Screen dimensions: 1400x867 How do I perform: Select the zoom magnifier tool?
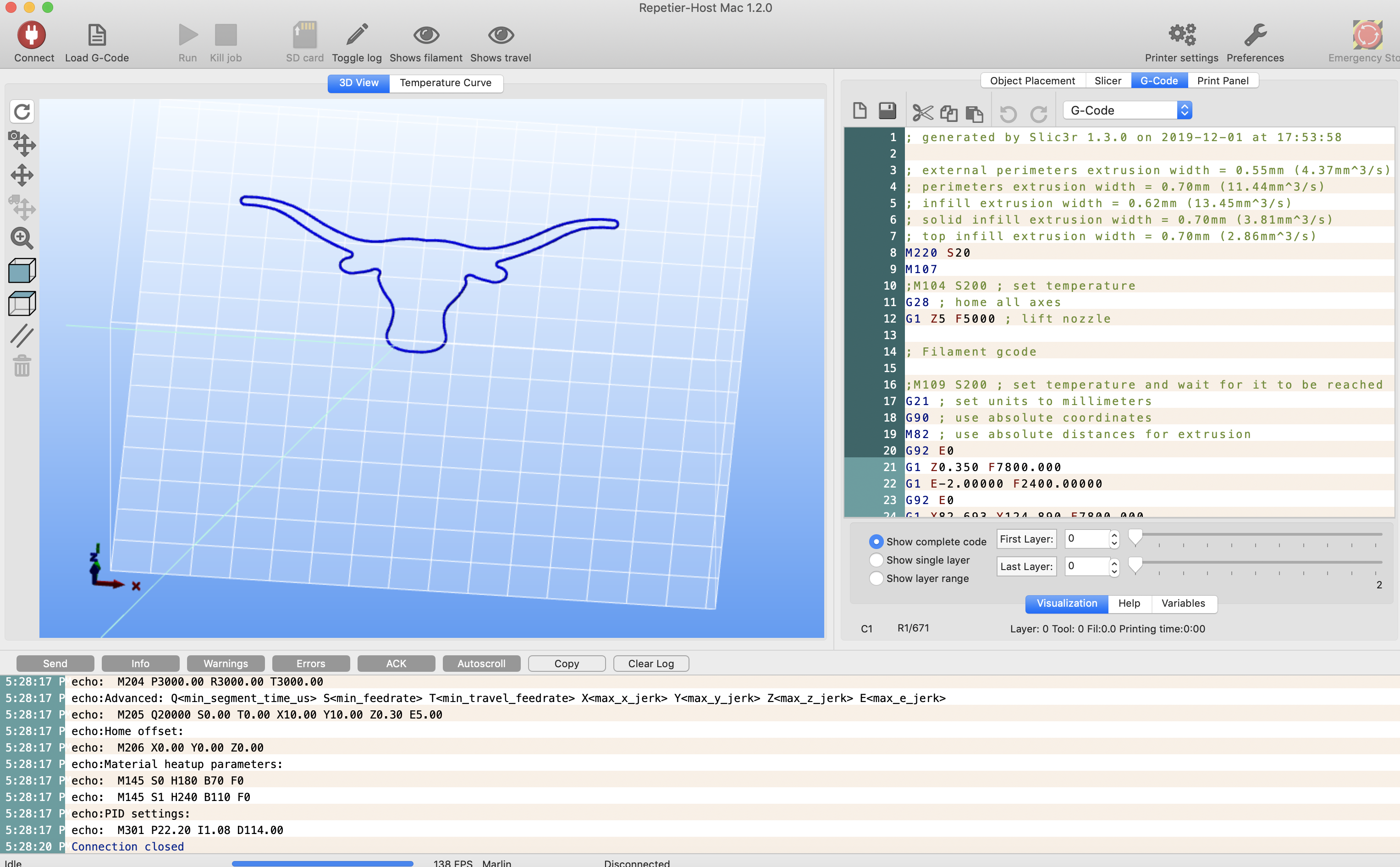click(22, 238)
